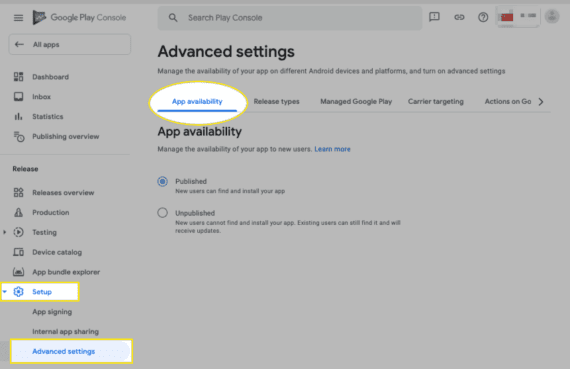570x369 pixels.
Task: Open the help question mark icon
Action: click(483, 17)
